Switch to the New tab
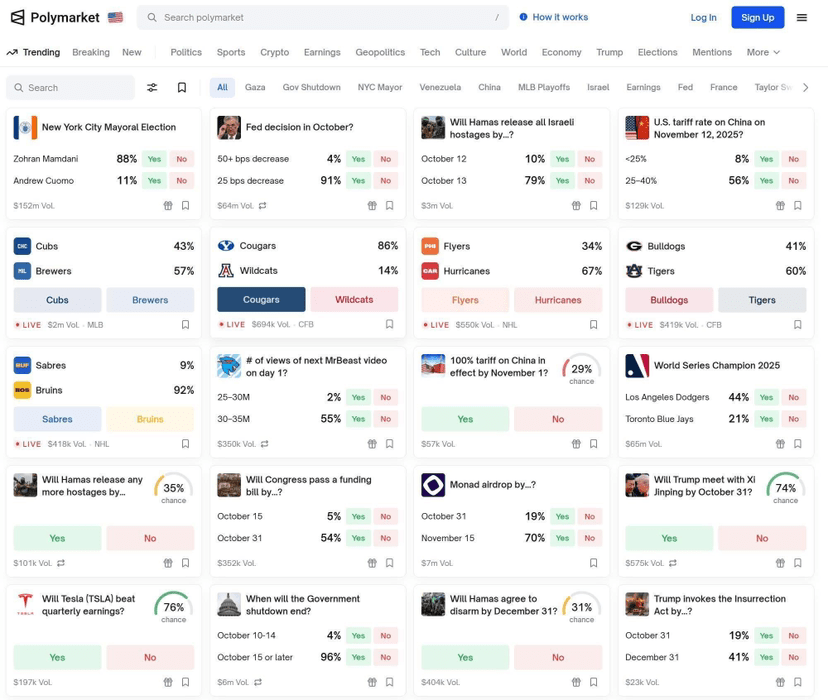The width and height of the screenshot is (828, 700). click(131, 52)
